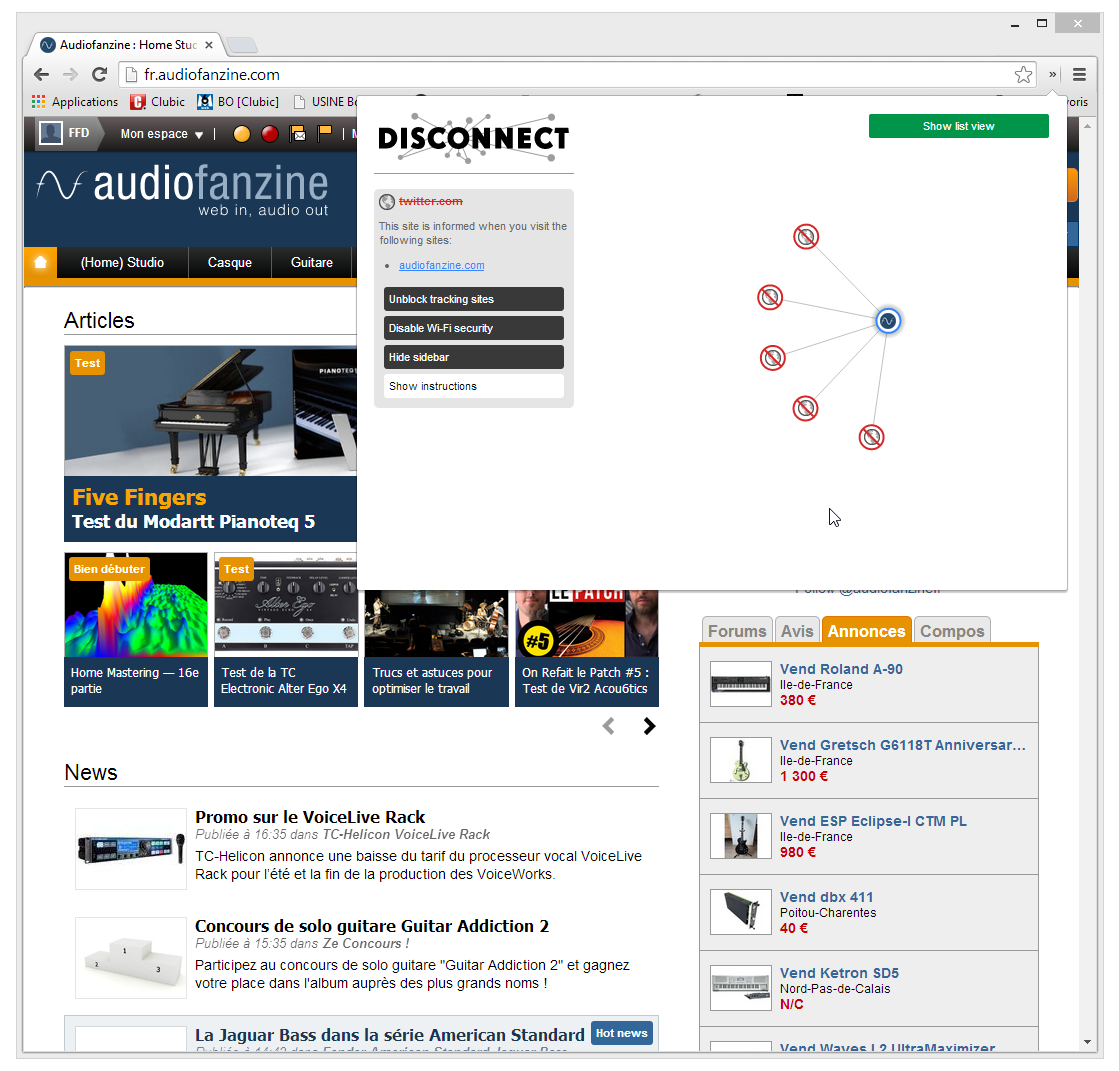Click the struck-through twitter.com entry
The width and height of the screenshot is (1119, 1071).
tap(430, 201)
